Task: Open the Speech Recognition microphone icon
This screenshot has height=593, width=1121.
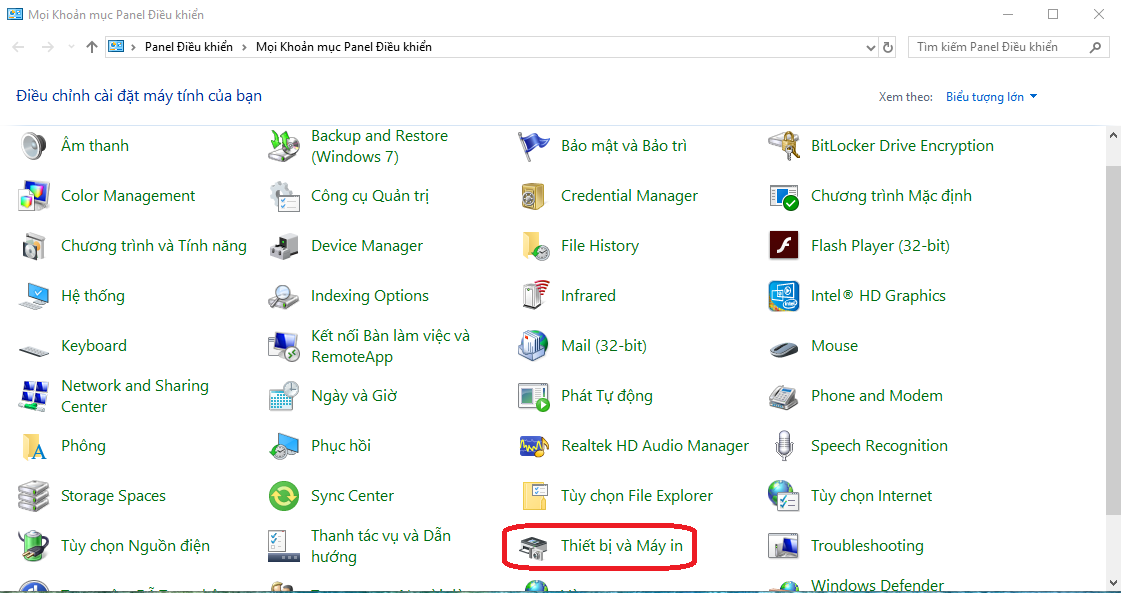Action: click(x=783, y=446)
